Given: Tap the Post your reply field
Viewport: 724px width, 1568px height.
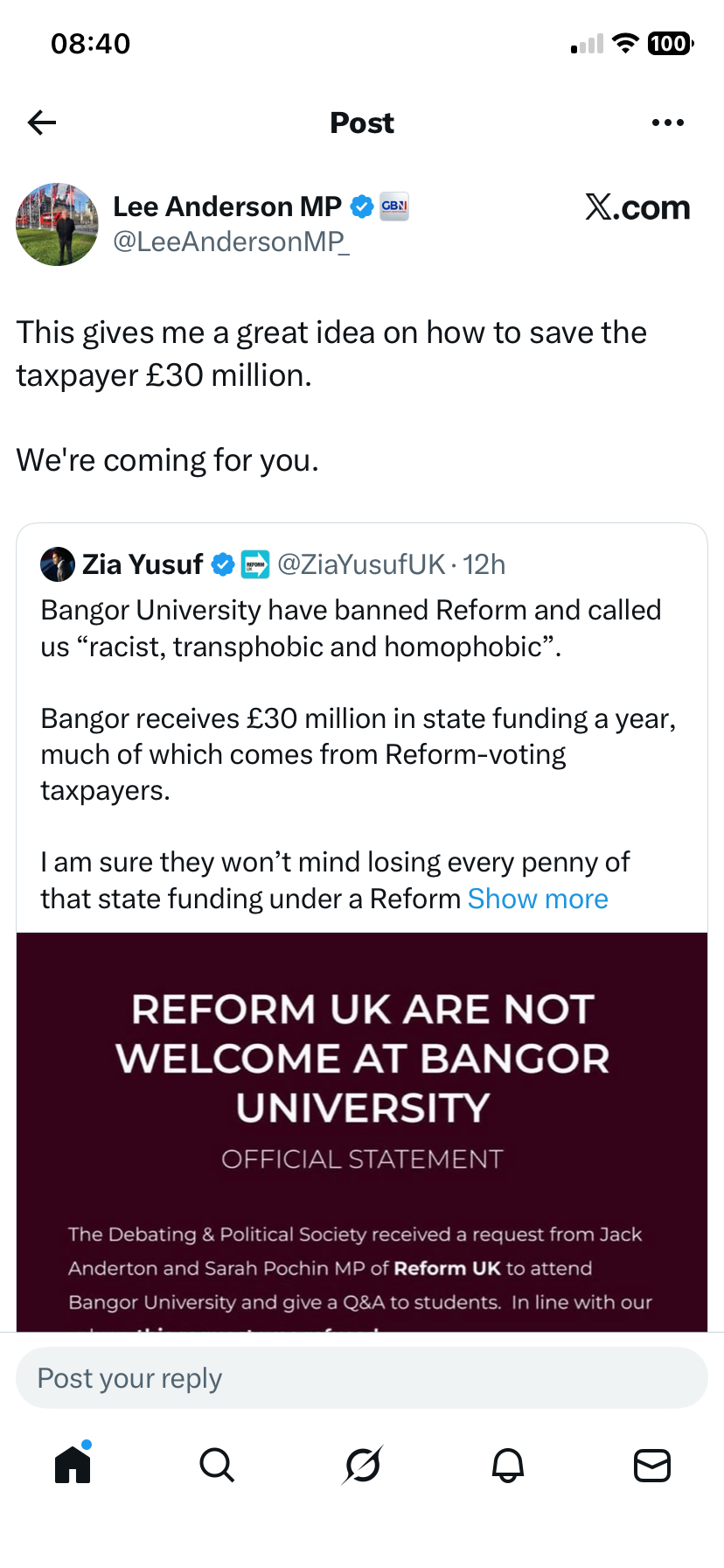Looking at the screenshot, I should [362, 1378].
